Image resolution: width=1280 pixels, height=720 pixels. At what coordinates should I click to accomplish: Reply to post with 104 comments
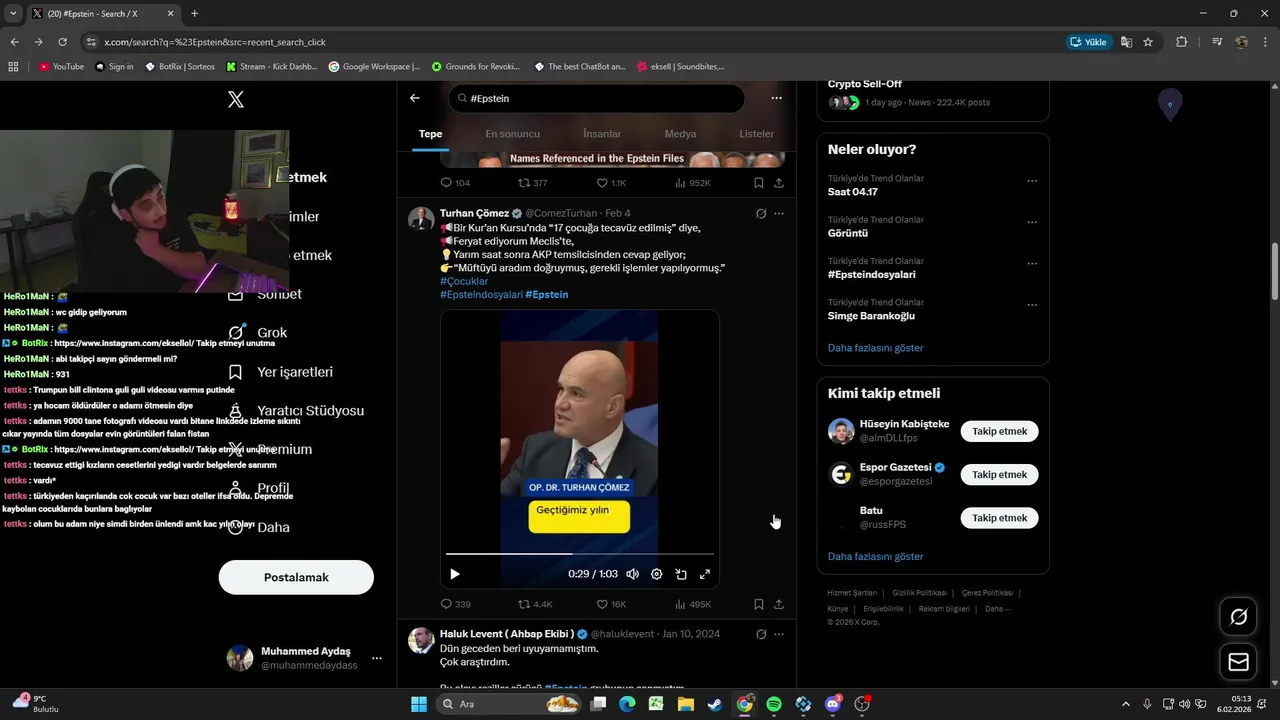(455, 183)
